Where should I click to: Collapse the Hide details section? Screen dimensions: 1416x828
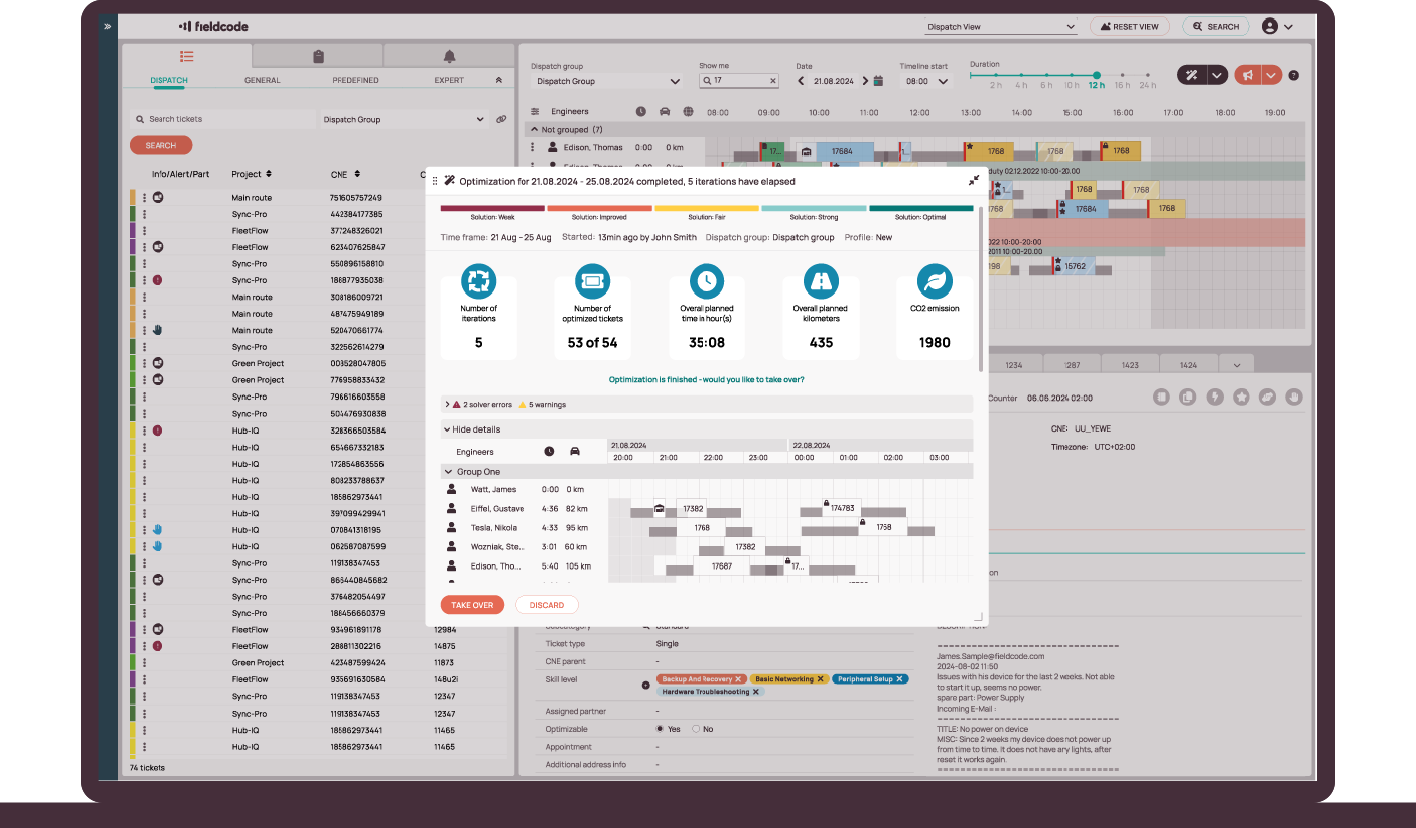tap(447, 429)
